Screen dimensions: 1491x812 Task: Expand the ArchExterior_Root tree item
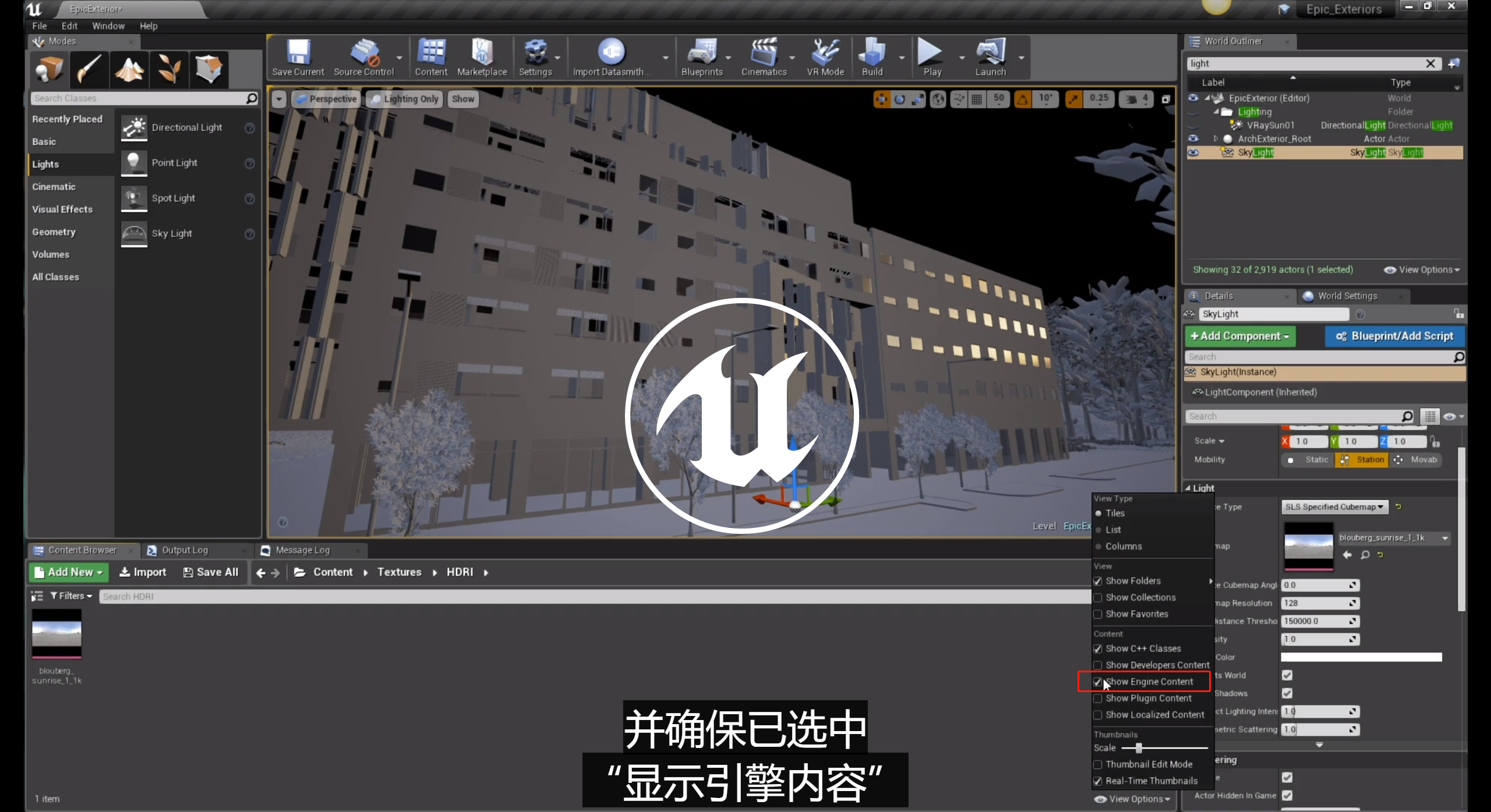coord(1216,139)
